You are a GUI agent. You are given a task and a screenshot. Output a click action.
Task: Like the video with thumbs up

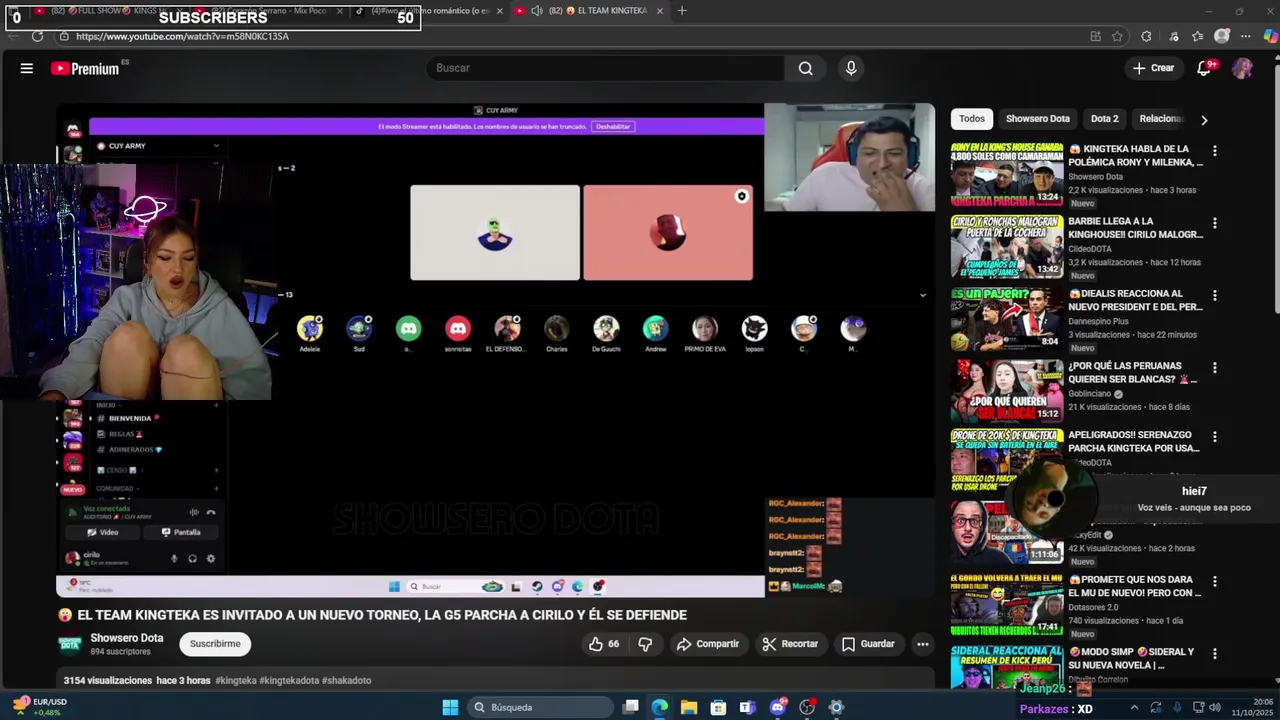[596, 644]
